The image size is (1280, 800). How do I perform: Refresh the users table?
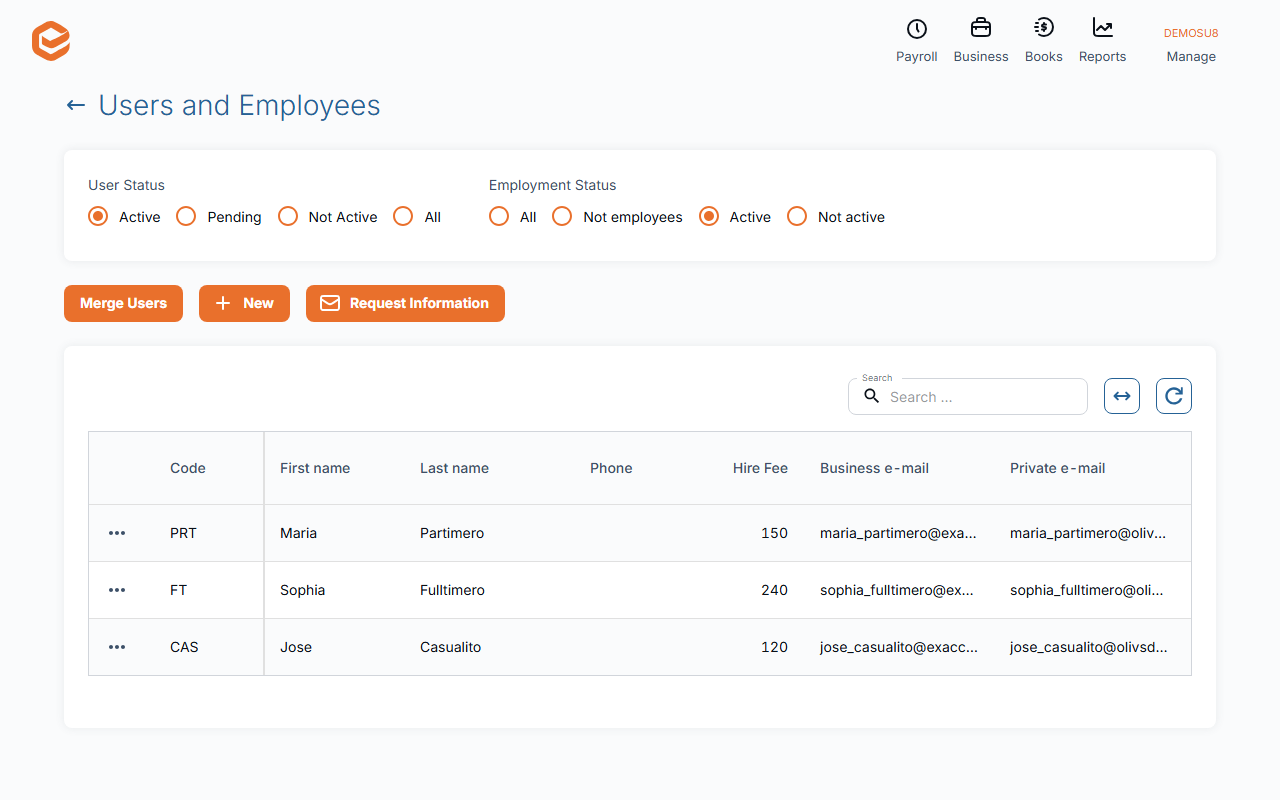tap(1174, 396)
